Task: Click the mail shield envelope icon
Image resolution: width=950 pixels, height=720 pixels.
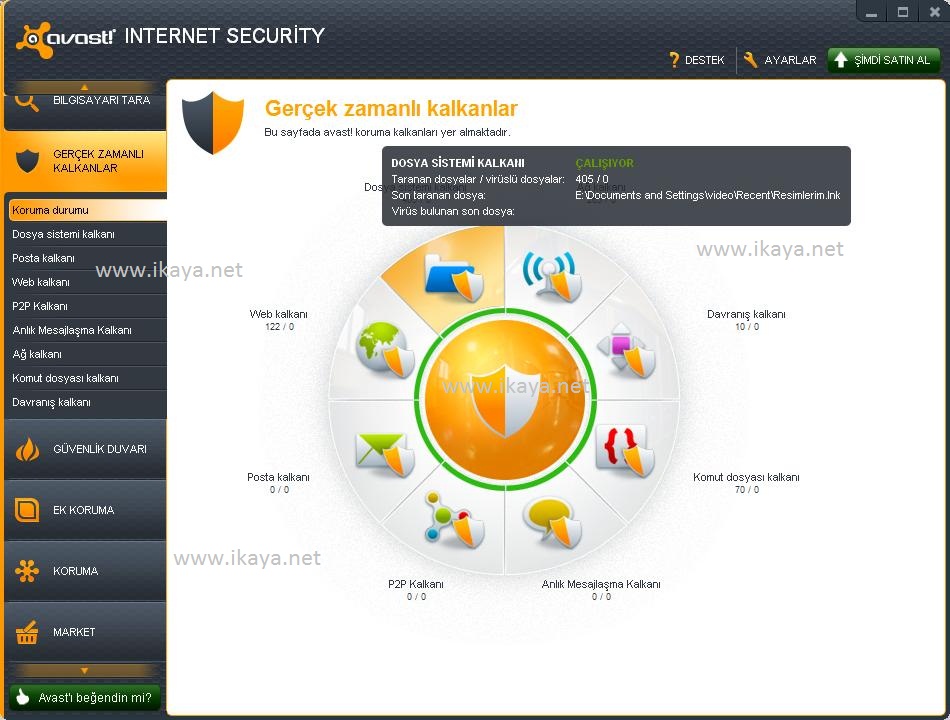Action: (x=385, y=454)
